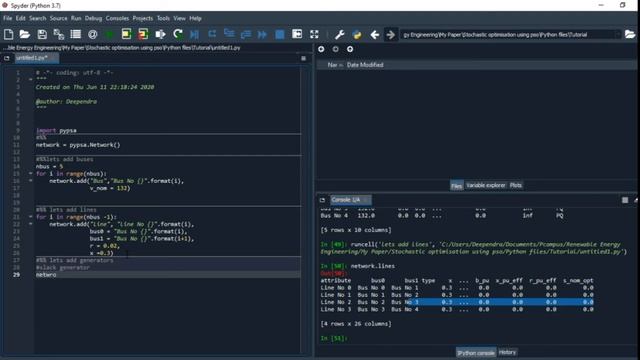Image resolution: width=640 pixels, height=360 pixels.
Task: Go forward to next cursor position
Action: click(391, 35)
